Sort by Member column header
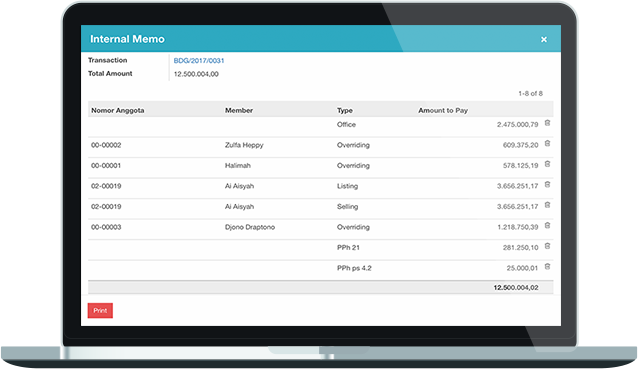The image size is (638, 369). 239,110
